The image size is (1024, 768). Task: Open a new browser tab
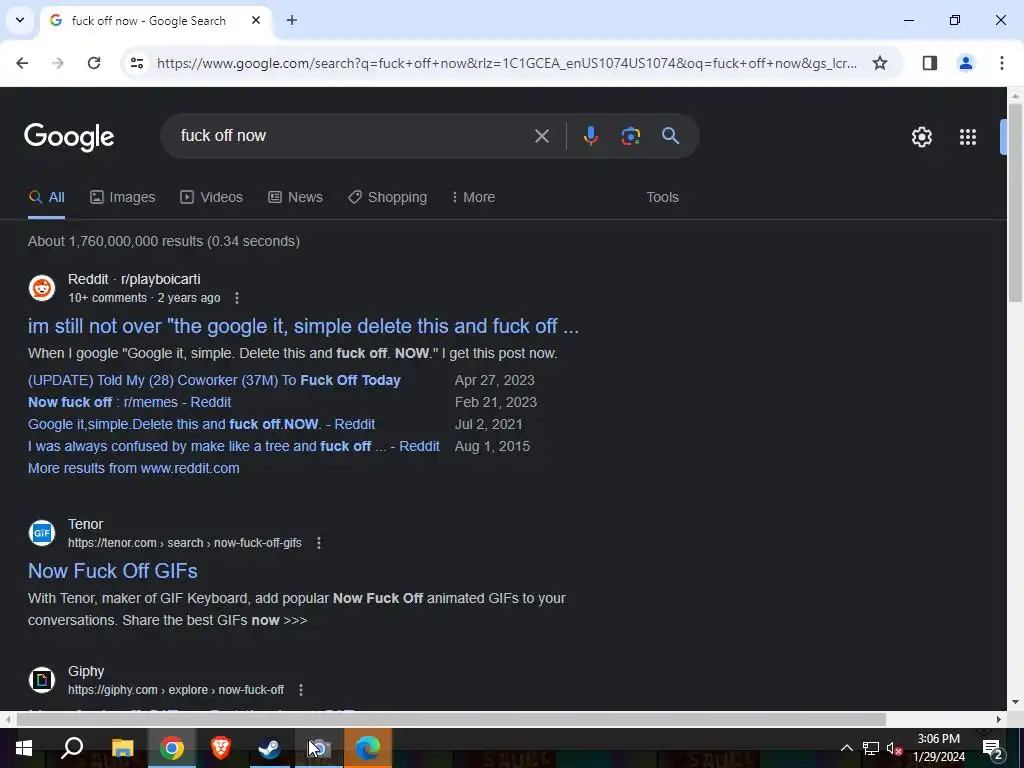pyautogui.click(x=292, y=20)
